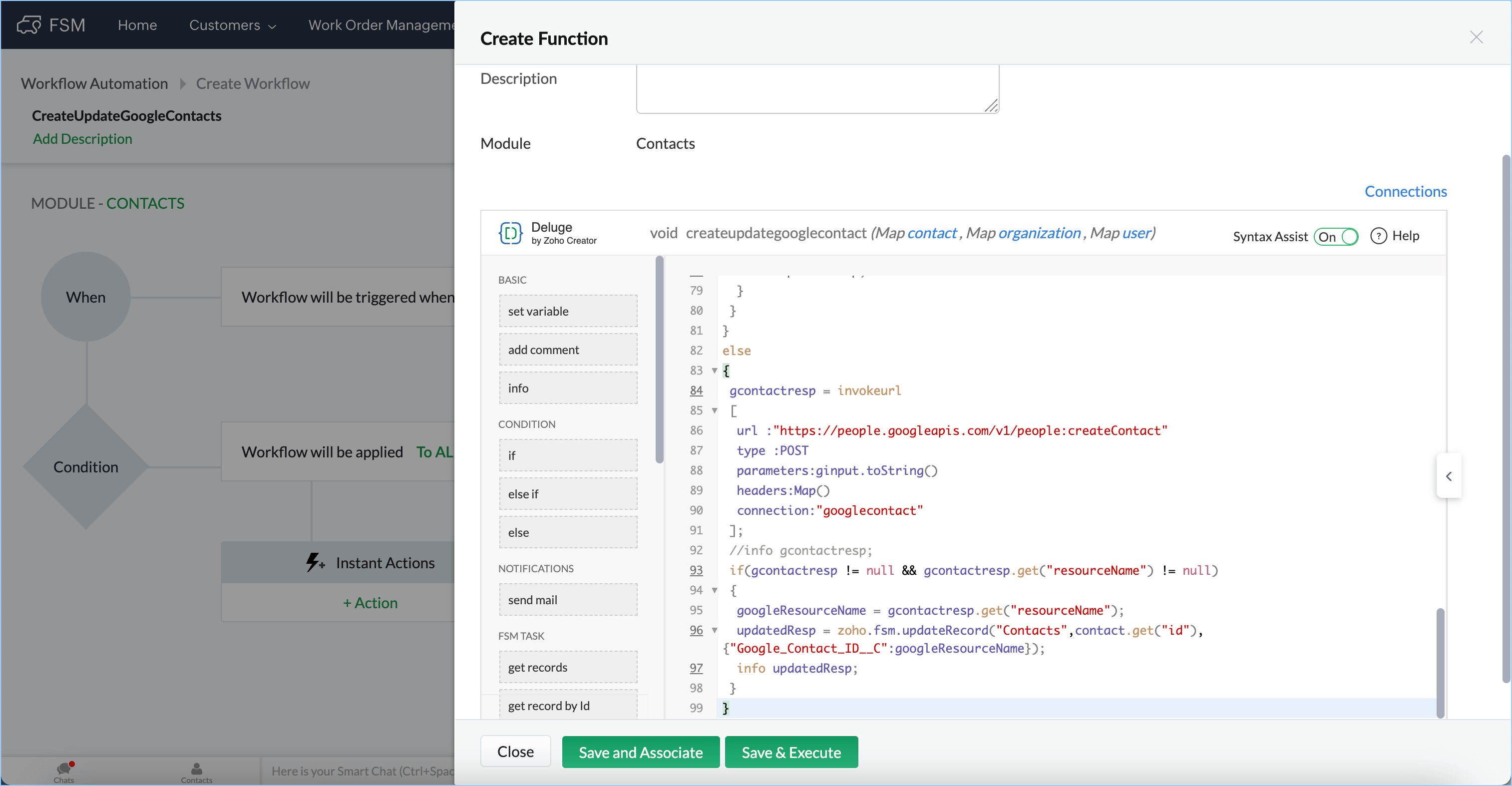Viewport: 1512px width, 786px height.
Task: Open the Customers dropdown menu
Action: (x=232, y=25)
